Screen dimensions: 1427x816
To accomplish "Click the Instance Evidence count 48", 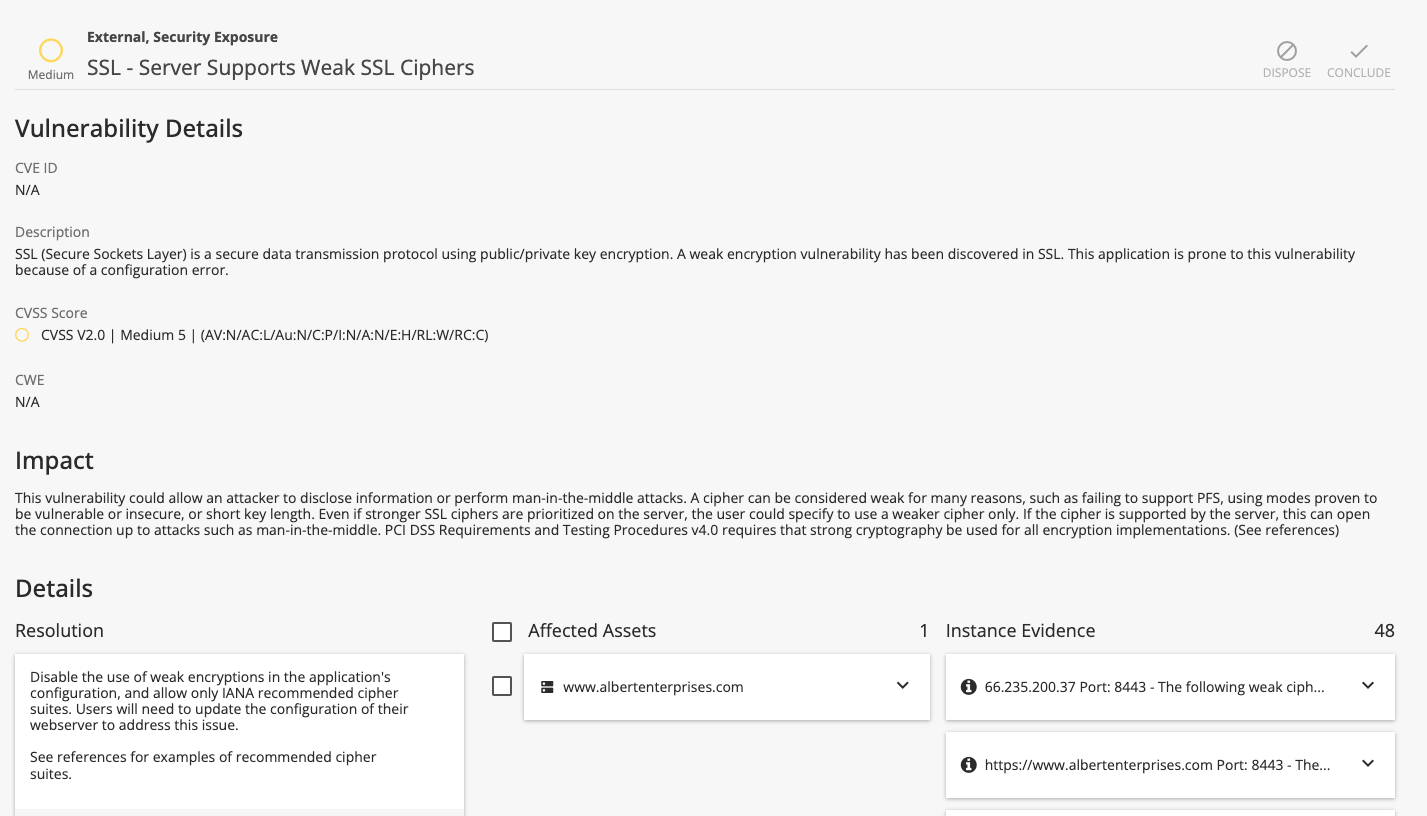I will (1384, 631).
